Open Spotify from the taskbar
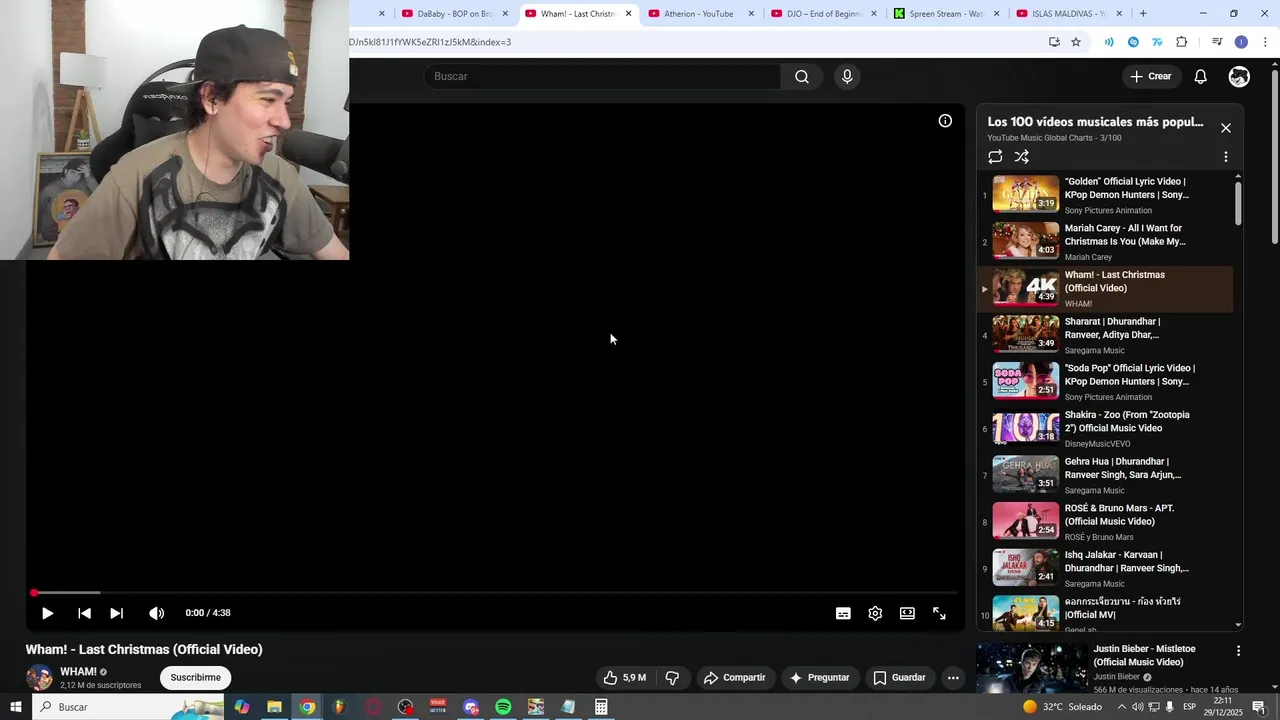 pyautogui.click(x=503, y=707)
